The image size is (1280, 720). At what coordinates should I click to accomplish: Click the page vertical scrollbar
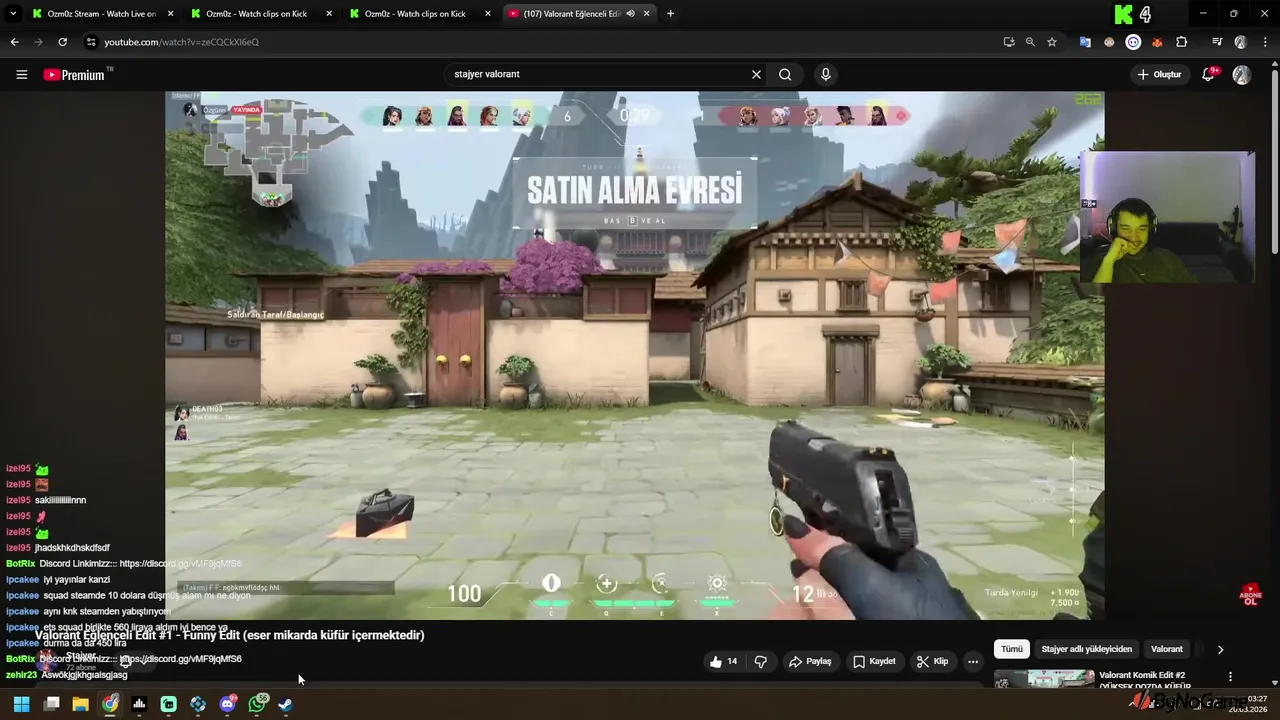pos(1274,160)
